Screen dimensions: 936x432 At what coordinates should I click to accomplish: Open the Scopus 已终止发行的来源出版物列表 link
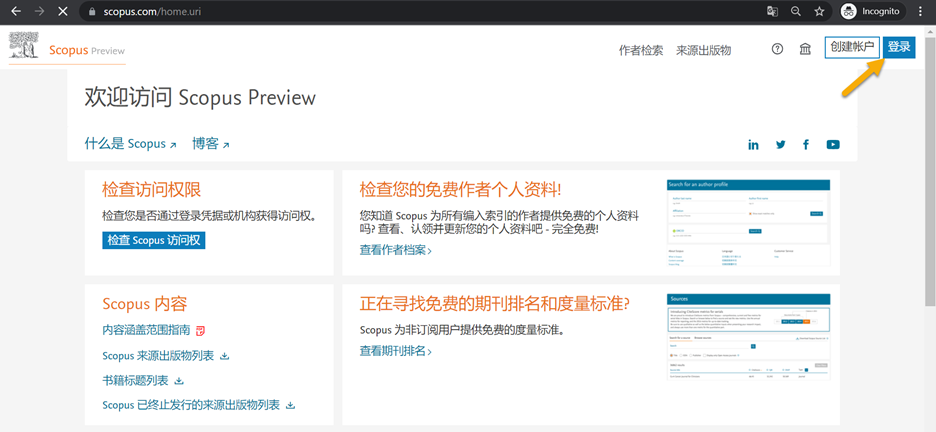[191, 405]
